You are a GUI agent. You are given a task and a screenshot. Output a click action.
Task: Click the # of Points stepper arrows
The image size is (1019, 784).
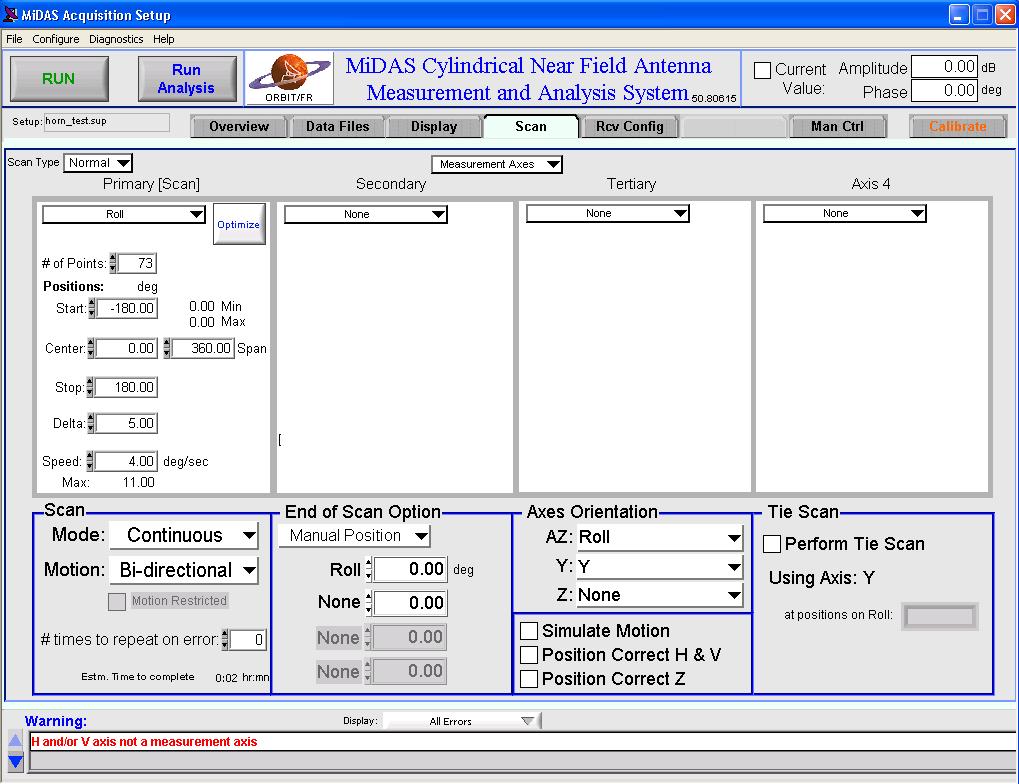113,263
